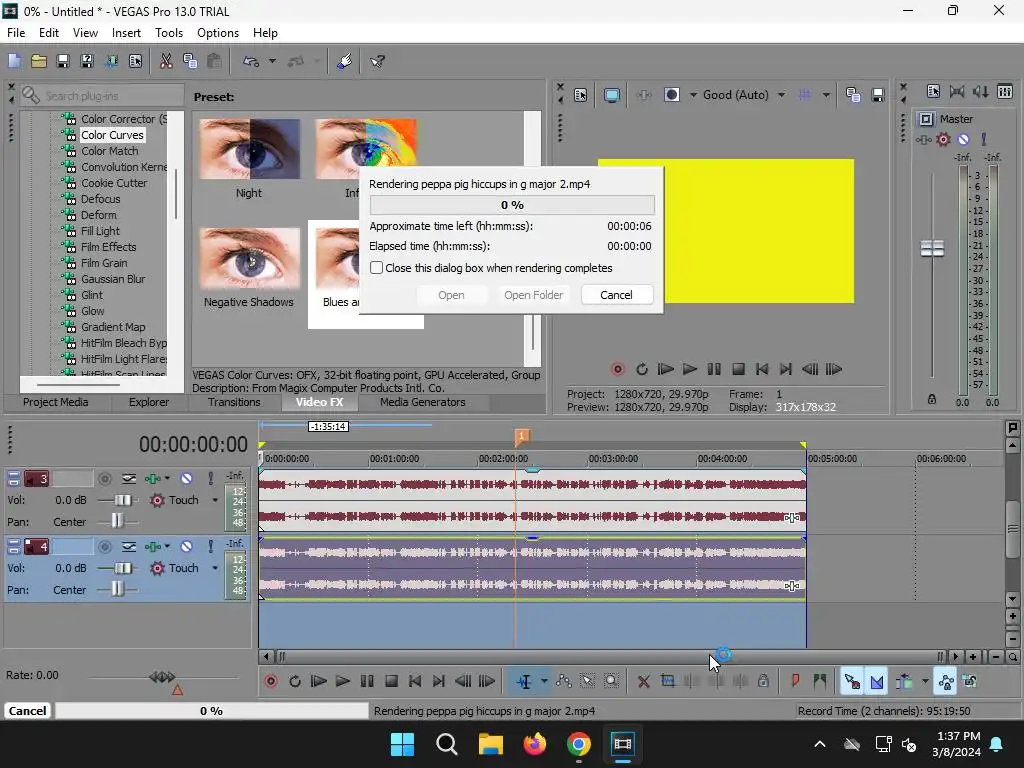Click timeline Play From Start button

pyautogui.click(x=319, y=682)
